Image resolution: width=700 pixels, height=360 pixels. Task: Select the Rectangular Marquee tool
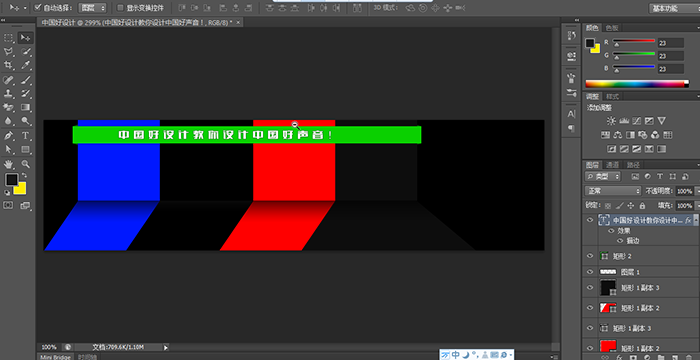click(x=8, y=38)
